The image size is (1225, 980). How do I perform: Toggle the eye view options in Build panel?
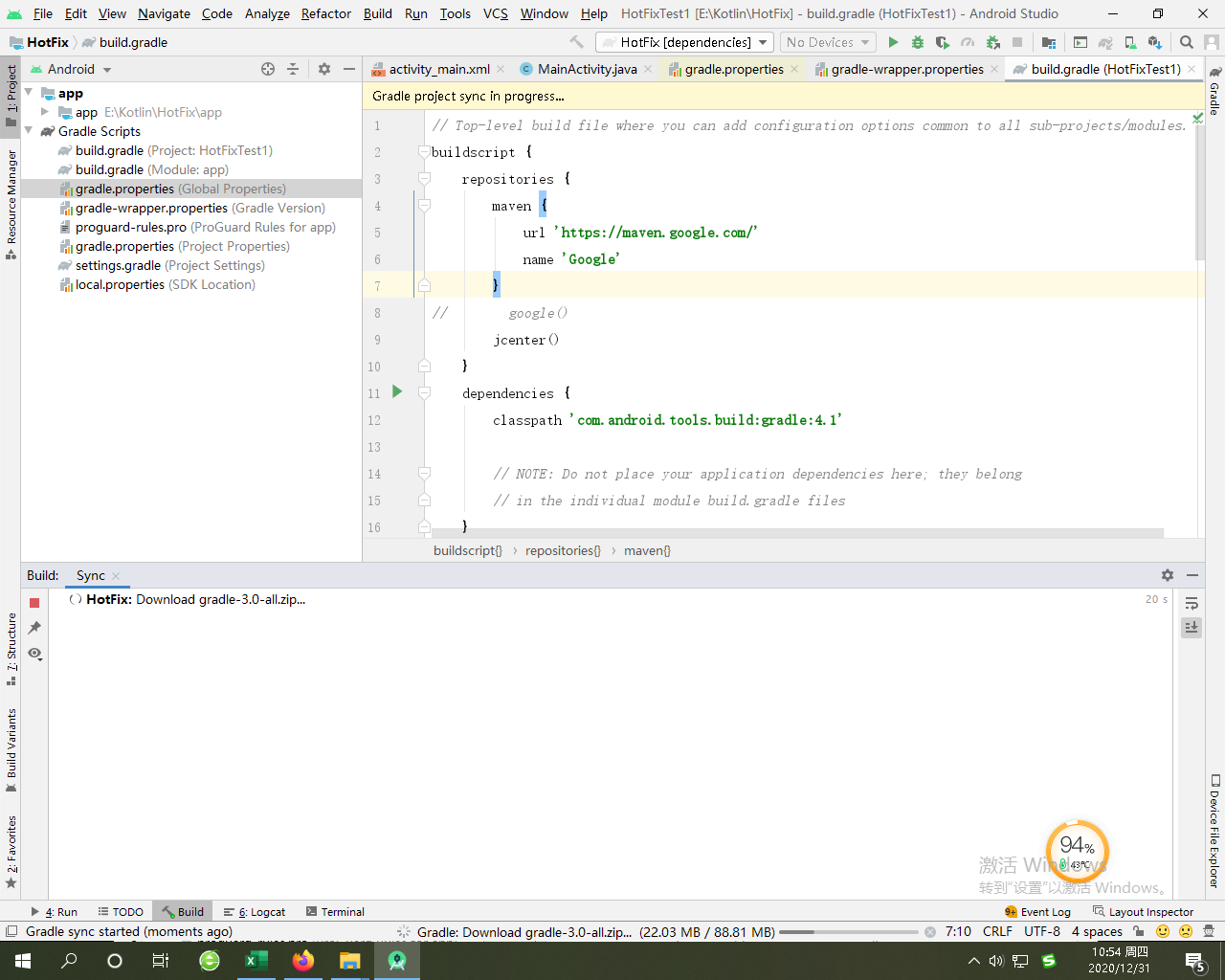coord(34,654)
